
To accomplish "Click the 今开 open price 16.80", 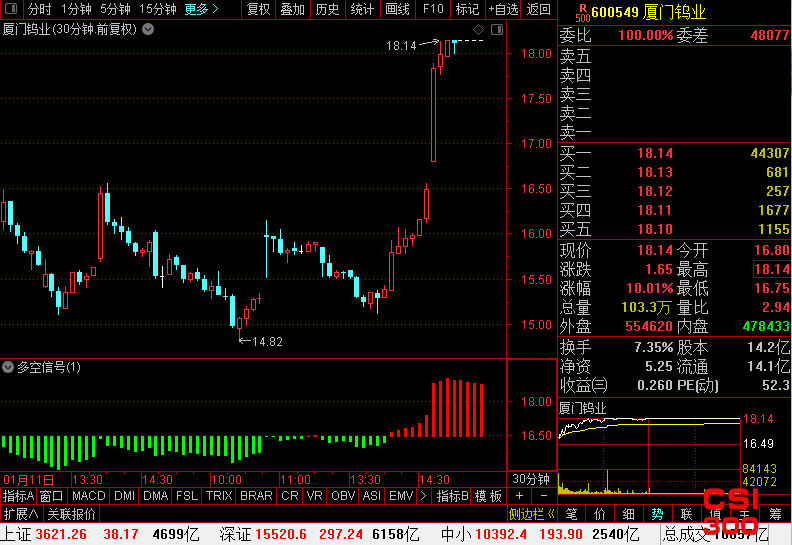I will click(x=771, y=250).
